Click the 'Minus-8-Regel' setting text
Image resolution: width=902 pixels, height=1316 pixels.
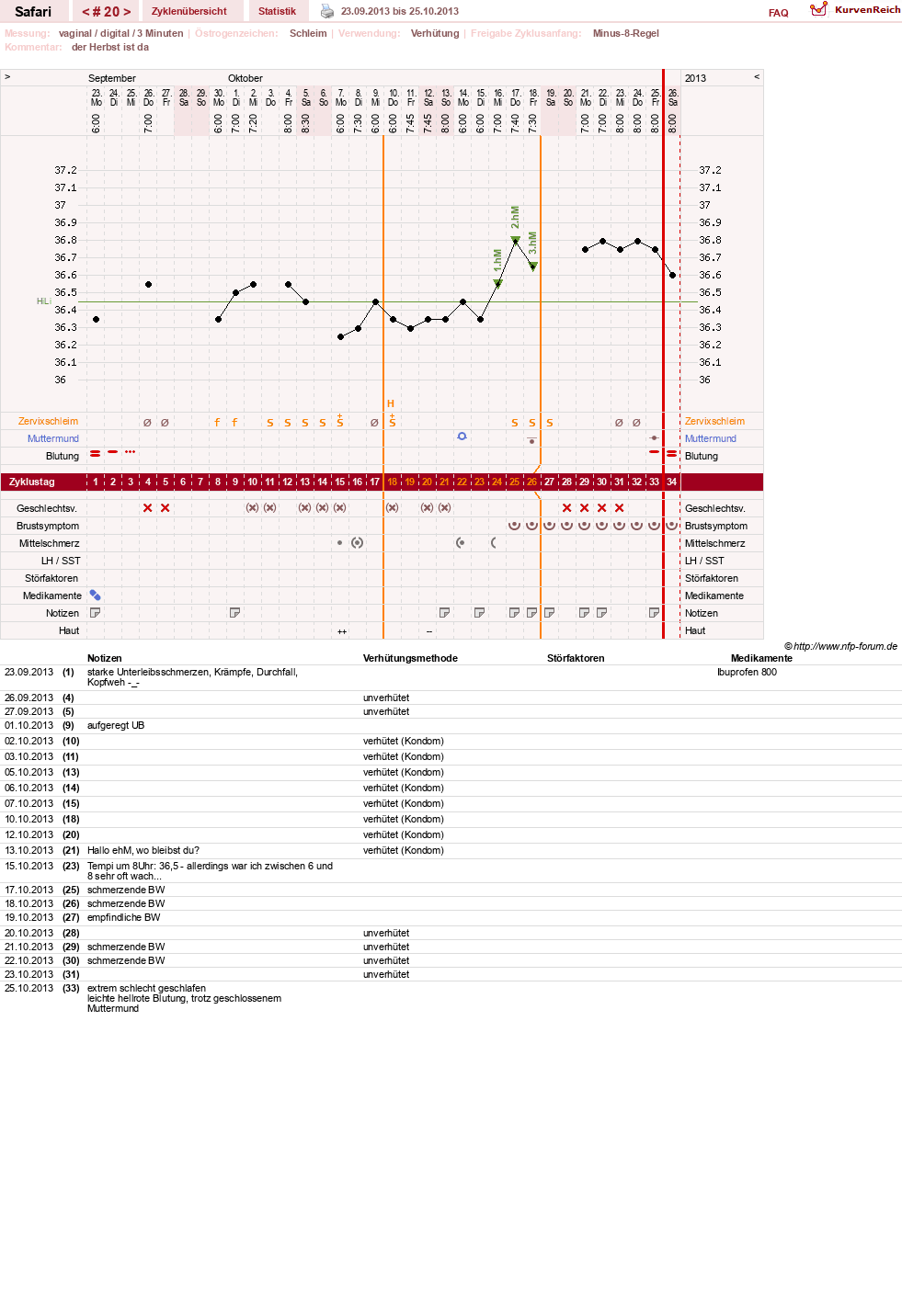[625, 33]
